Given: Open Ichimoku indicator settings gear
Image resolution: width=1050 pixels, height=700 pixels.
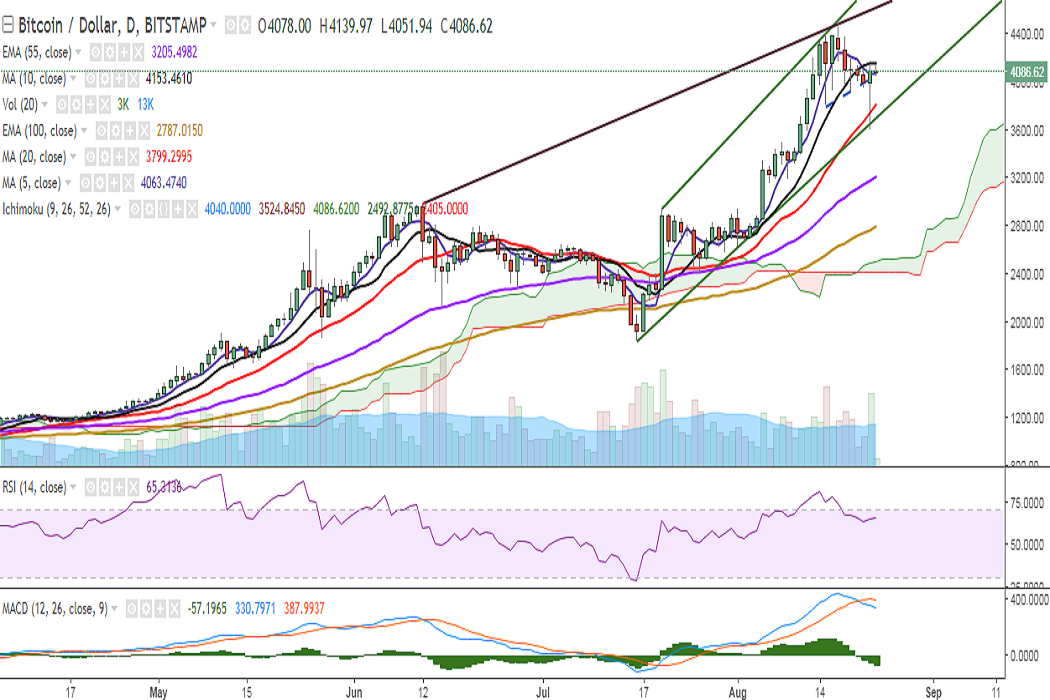Looking at the screenshot, I should 149,209.
